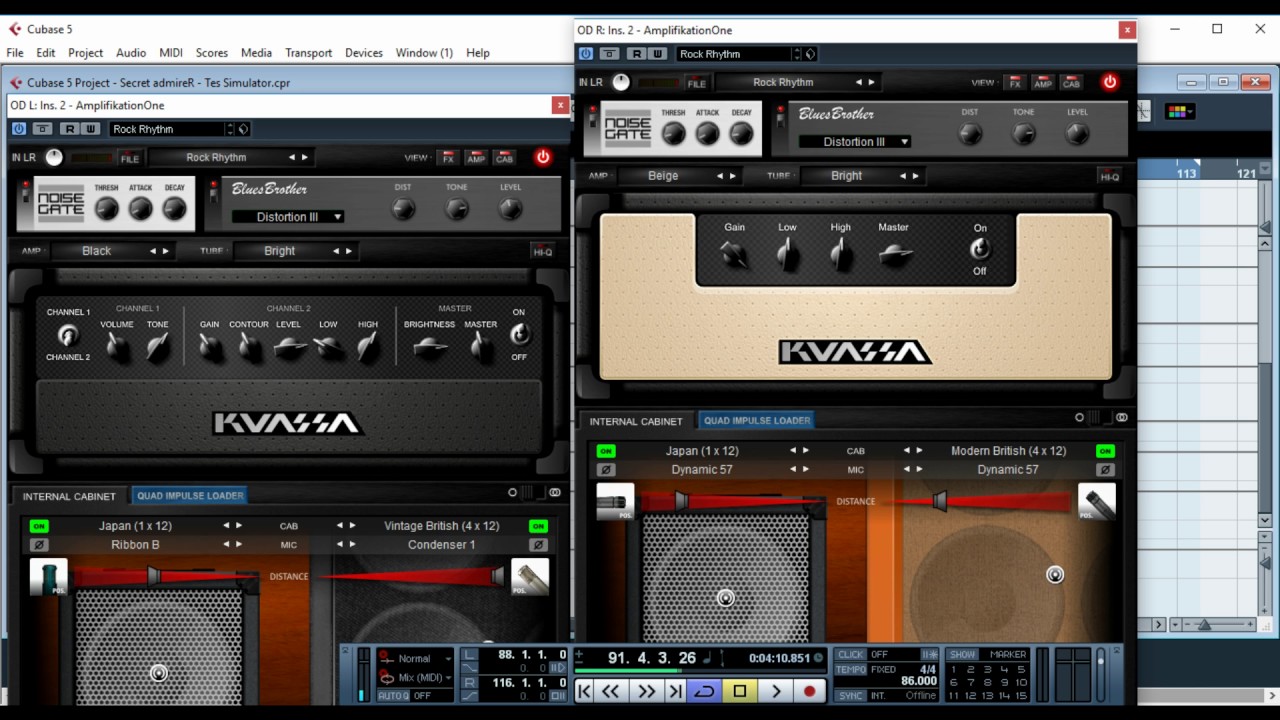The image size is (1280, 720).
Task: Open the Devices menu
Action: pyautogui.click(x=363, y=53)
